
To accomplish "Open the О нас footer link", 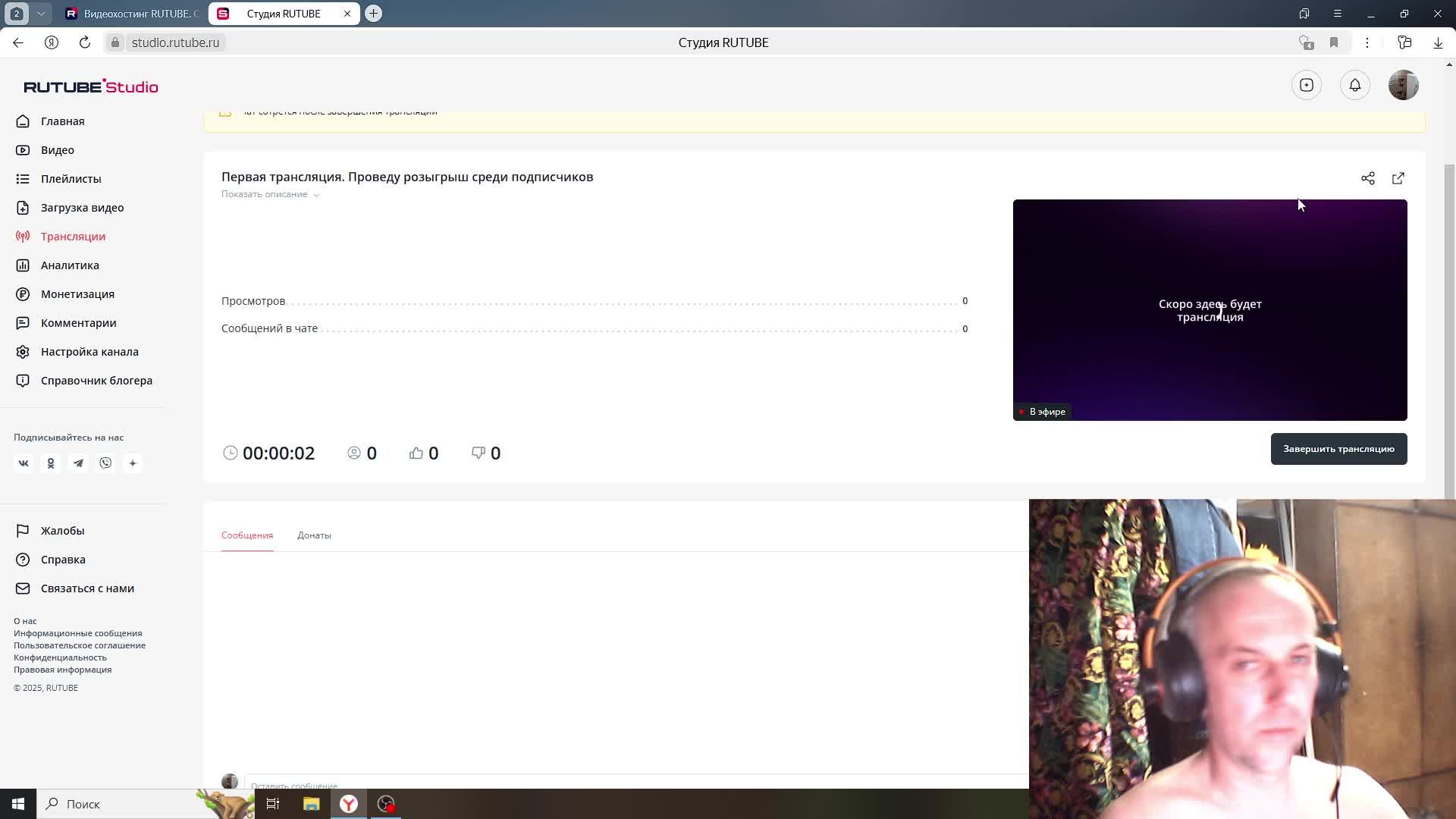I will tap(25, 621).
